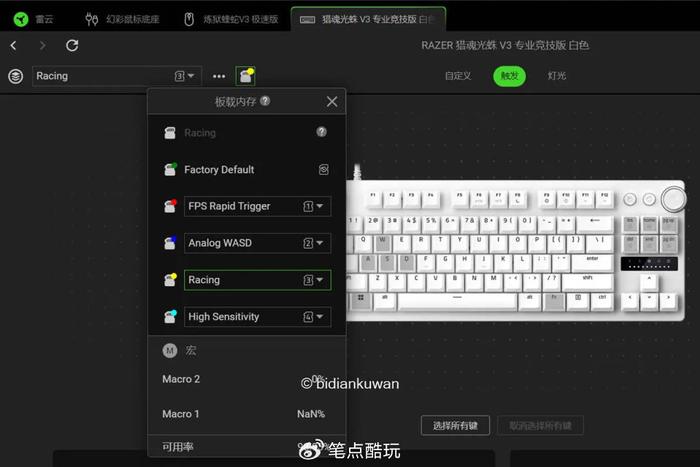This screenshot has width=700, height=467.
Task: Open the Racing profile dropdown in toolbar
Action: (x=117, y=76)
